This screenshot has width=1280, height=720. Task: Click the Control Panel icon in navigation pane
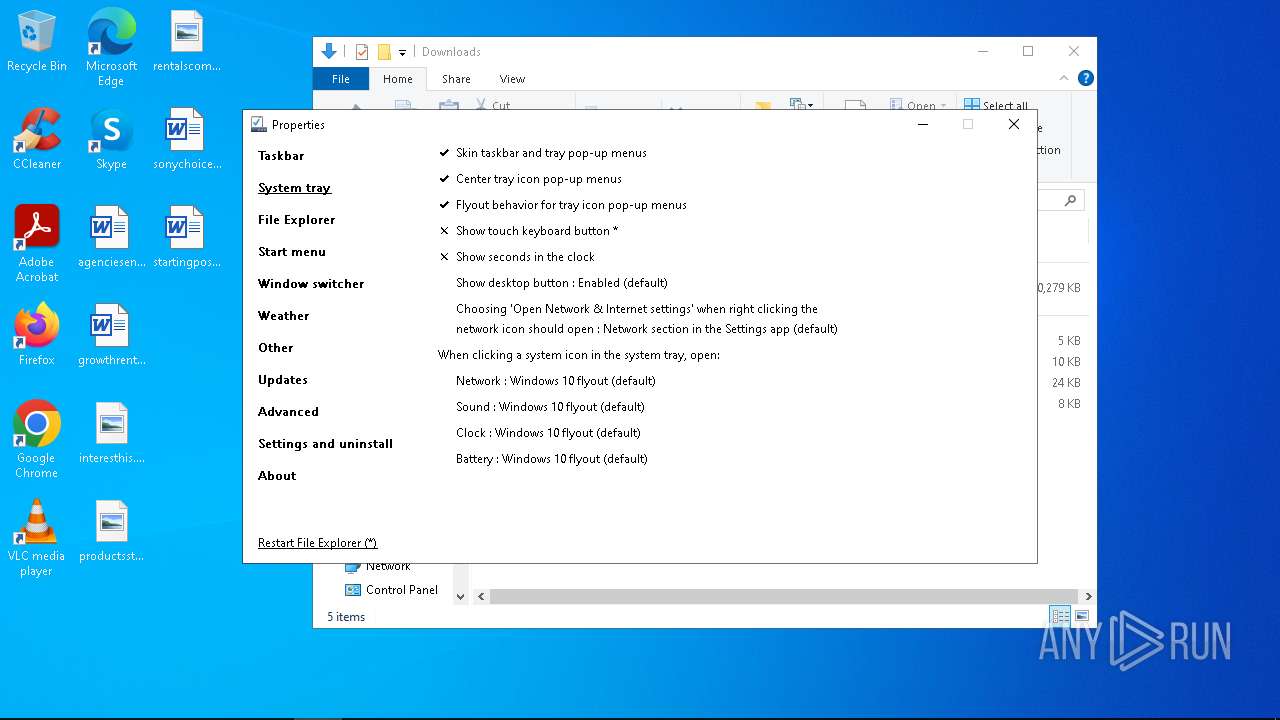tap(352, 590)
